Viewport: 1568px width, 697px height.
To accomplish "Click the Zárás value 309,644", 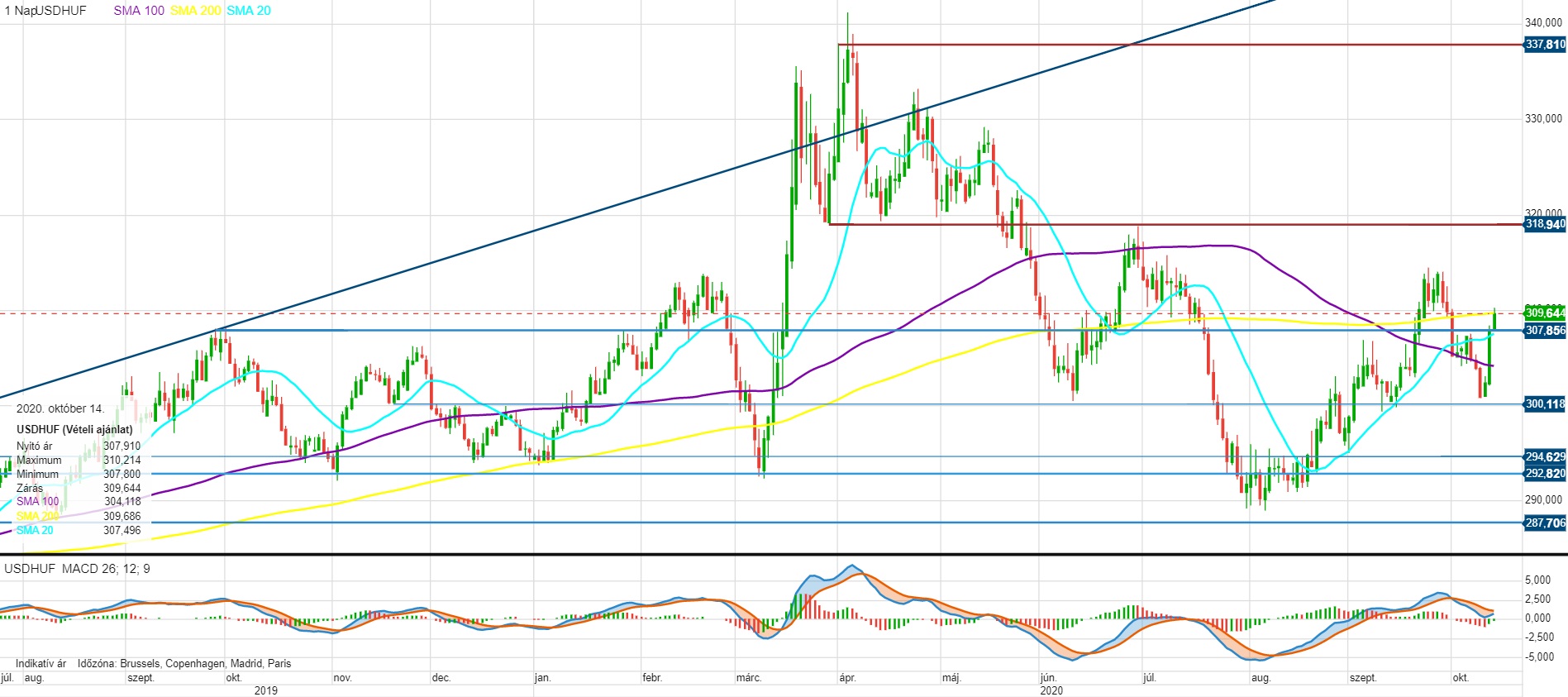I will coord(122,489).
